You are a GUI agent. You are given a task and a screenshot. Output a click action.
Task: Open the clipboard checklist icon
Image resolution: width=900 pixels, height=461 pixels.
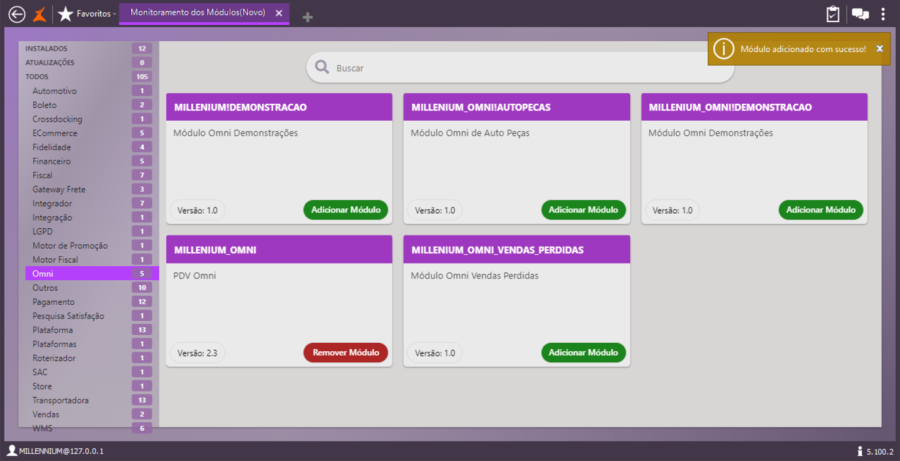click(832, 14)
